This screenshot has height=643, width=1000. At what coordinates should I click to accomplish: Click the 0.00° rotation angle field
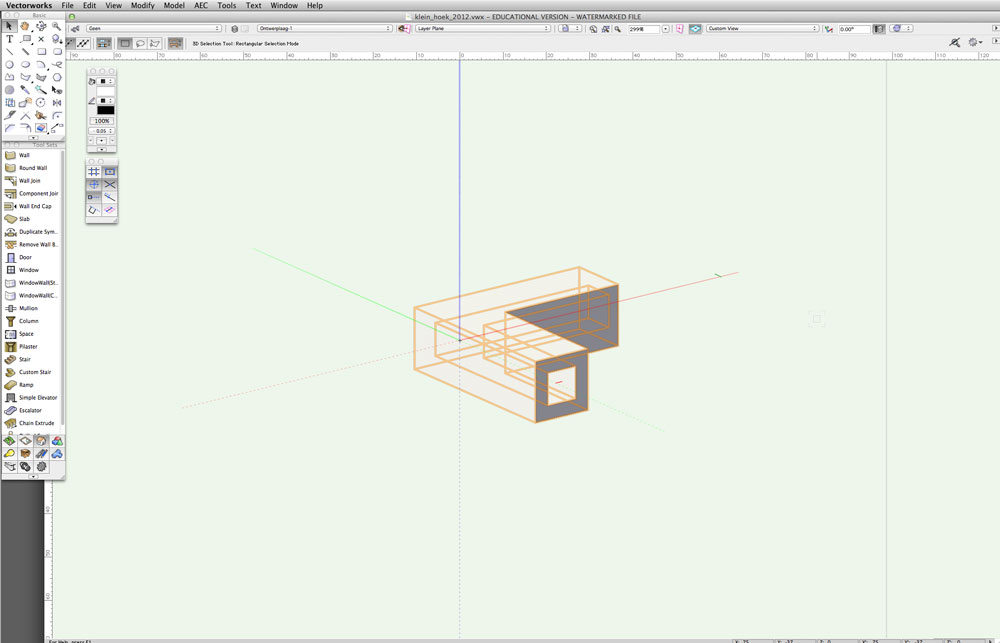[x=854, y=29]
